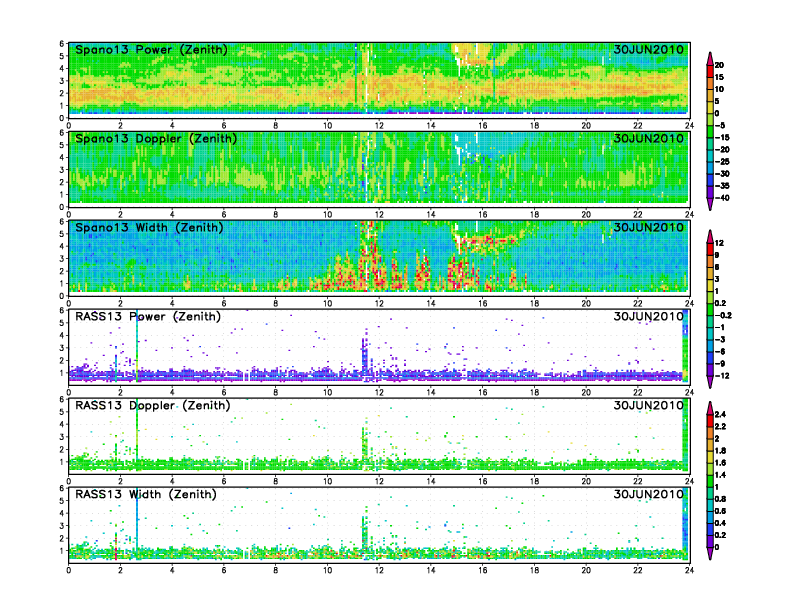The height and width of the screenshot is (612, 792).
Task: Click the 'RASS13 Doppler (Zenith)' panel title
Action: 152,405
